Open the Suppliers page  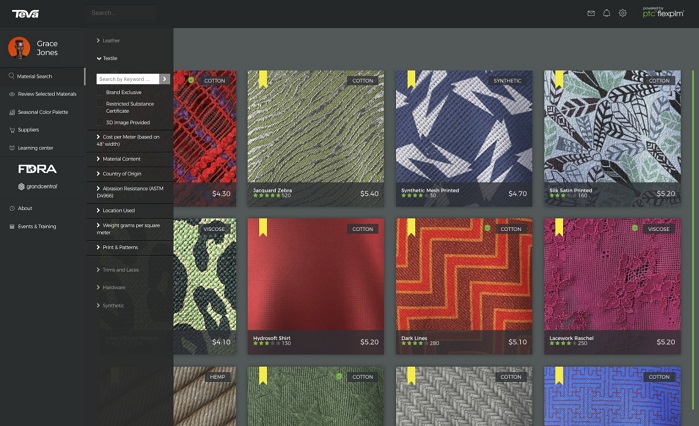point(28,130)
